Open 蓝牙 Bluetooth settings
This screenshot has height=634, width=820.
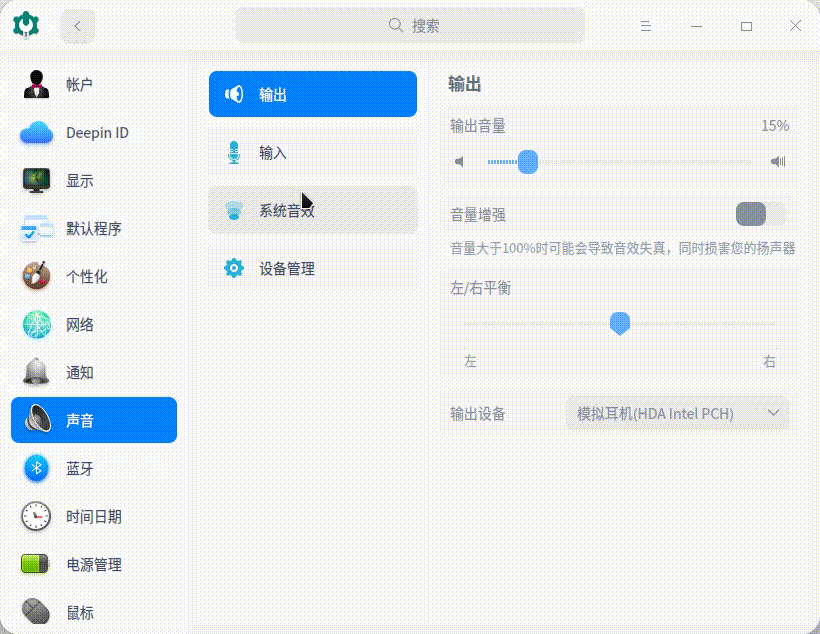click(36, 469)
